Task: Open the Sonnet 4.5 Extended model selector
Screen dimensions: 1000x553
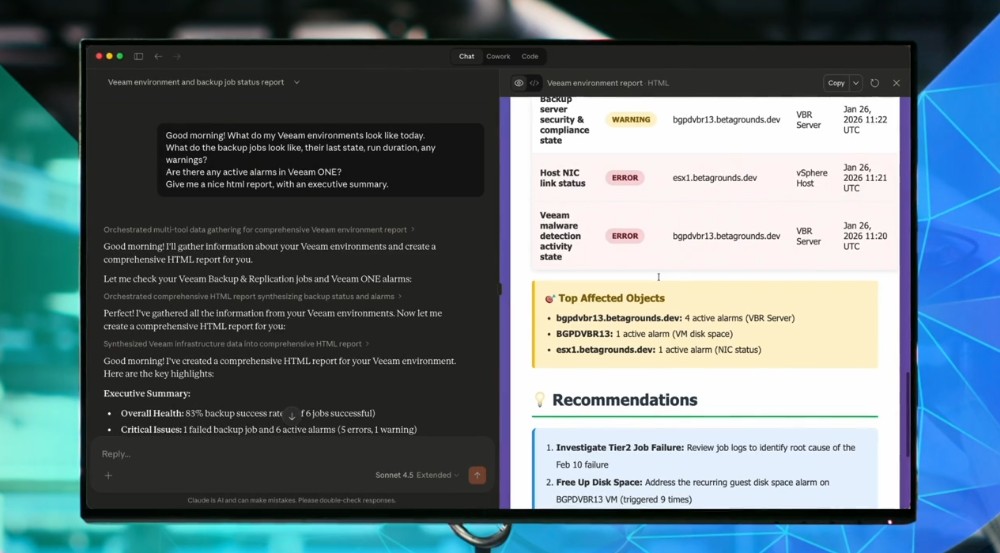Action: [426, 475]
